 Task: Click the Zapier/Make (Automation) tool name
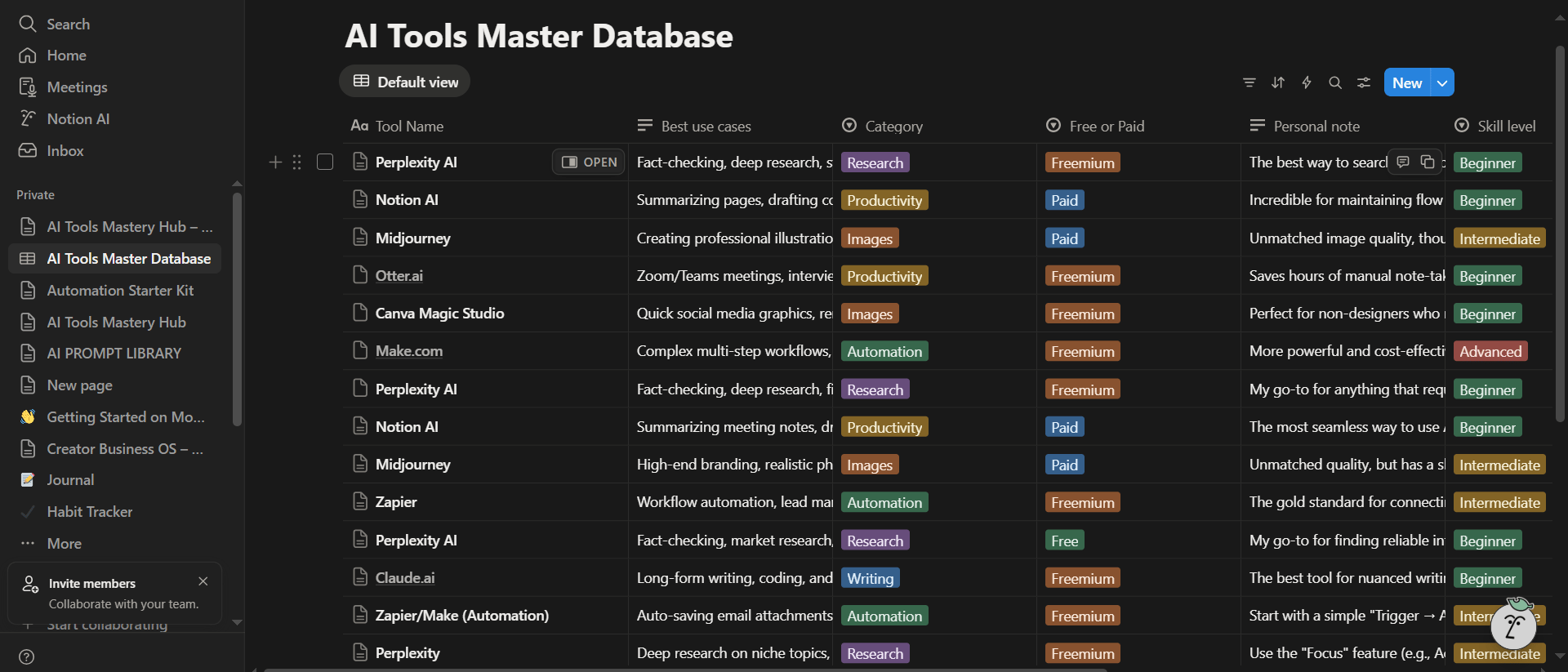[x=462, y=616]
